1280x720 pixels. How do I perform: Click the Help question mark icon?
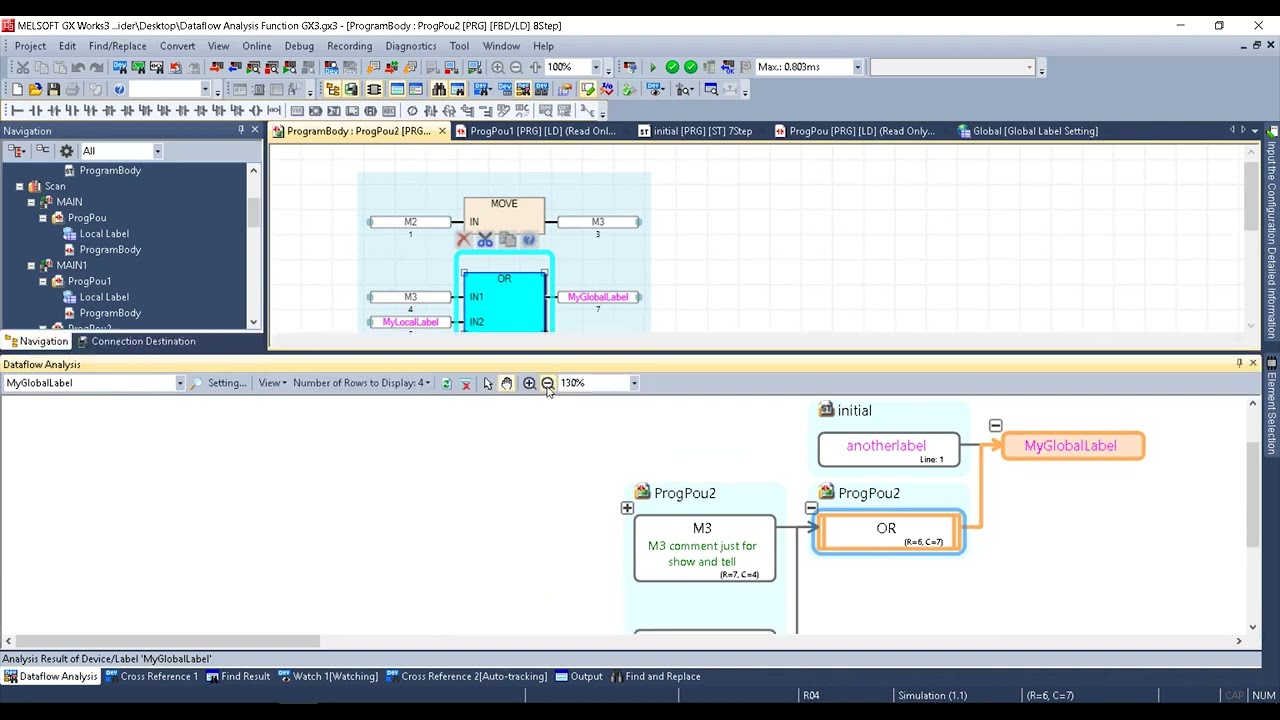coord(119,89)
